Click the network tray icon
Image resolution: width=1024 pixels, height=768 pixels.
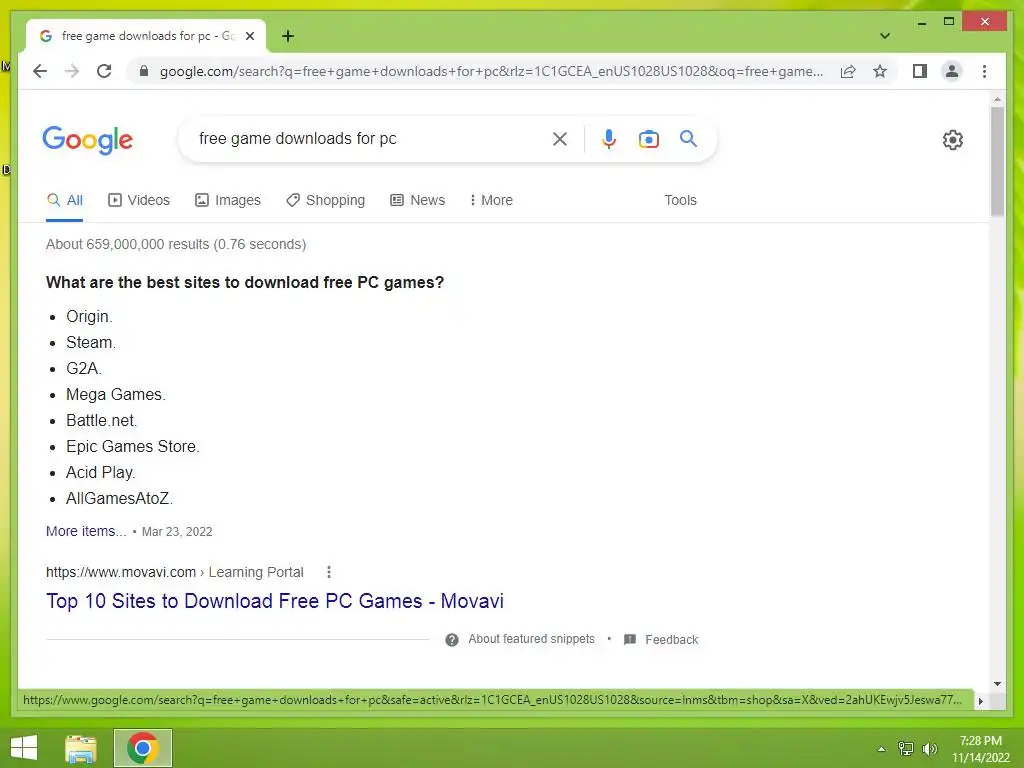[906, 749]
